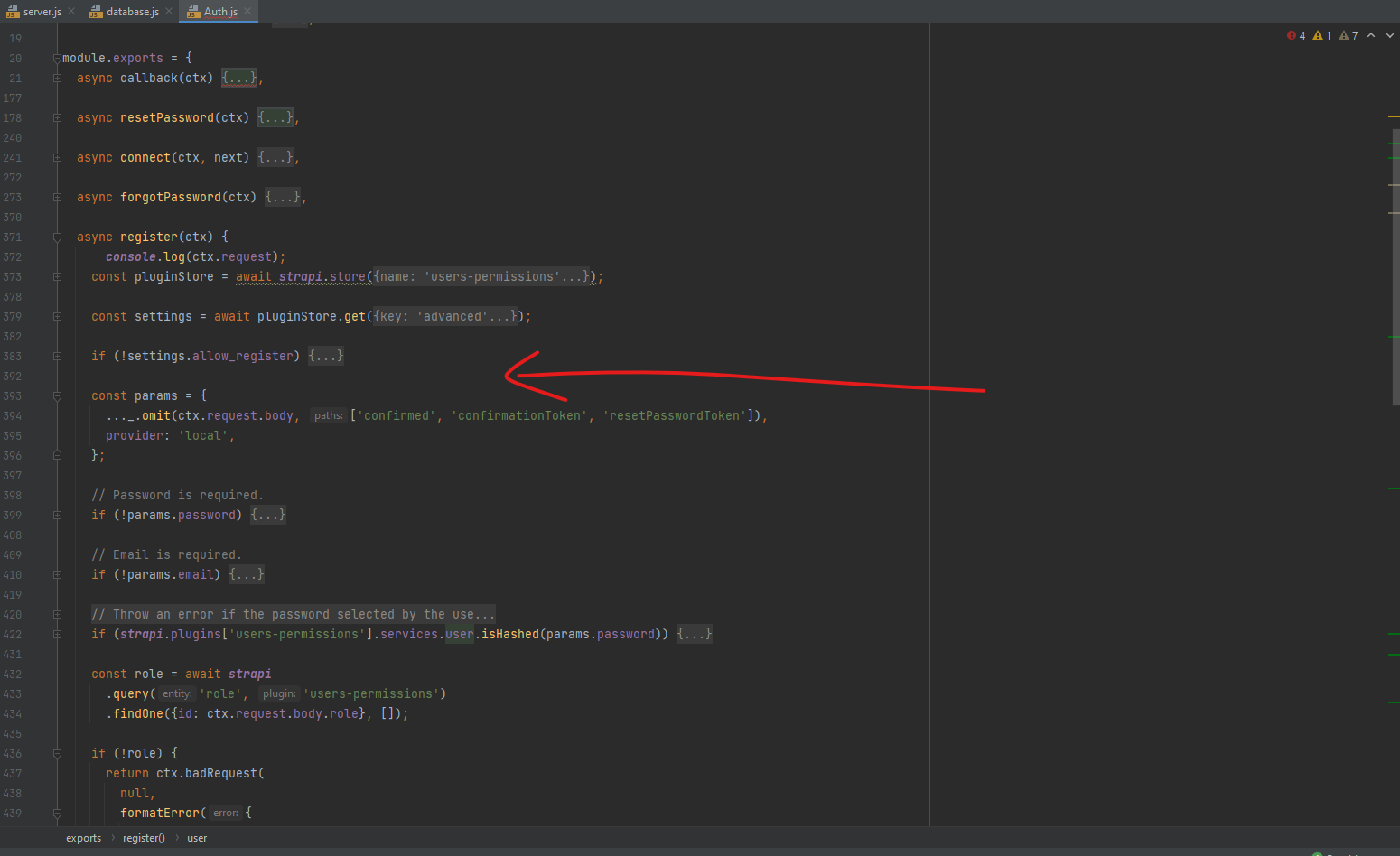The width and height of the screenshot is (1400, 856).
Task: Expand the collapsed allow_register if-block
Action: pyautogui.click(x=325, y=356)
